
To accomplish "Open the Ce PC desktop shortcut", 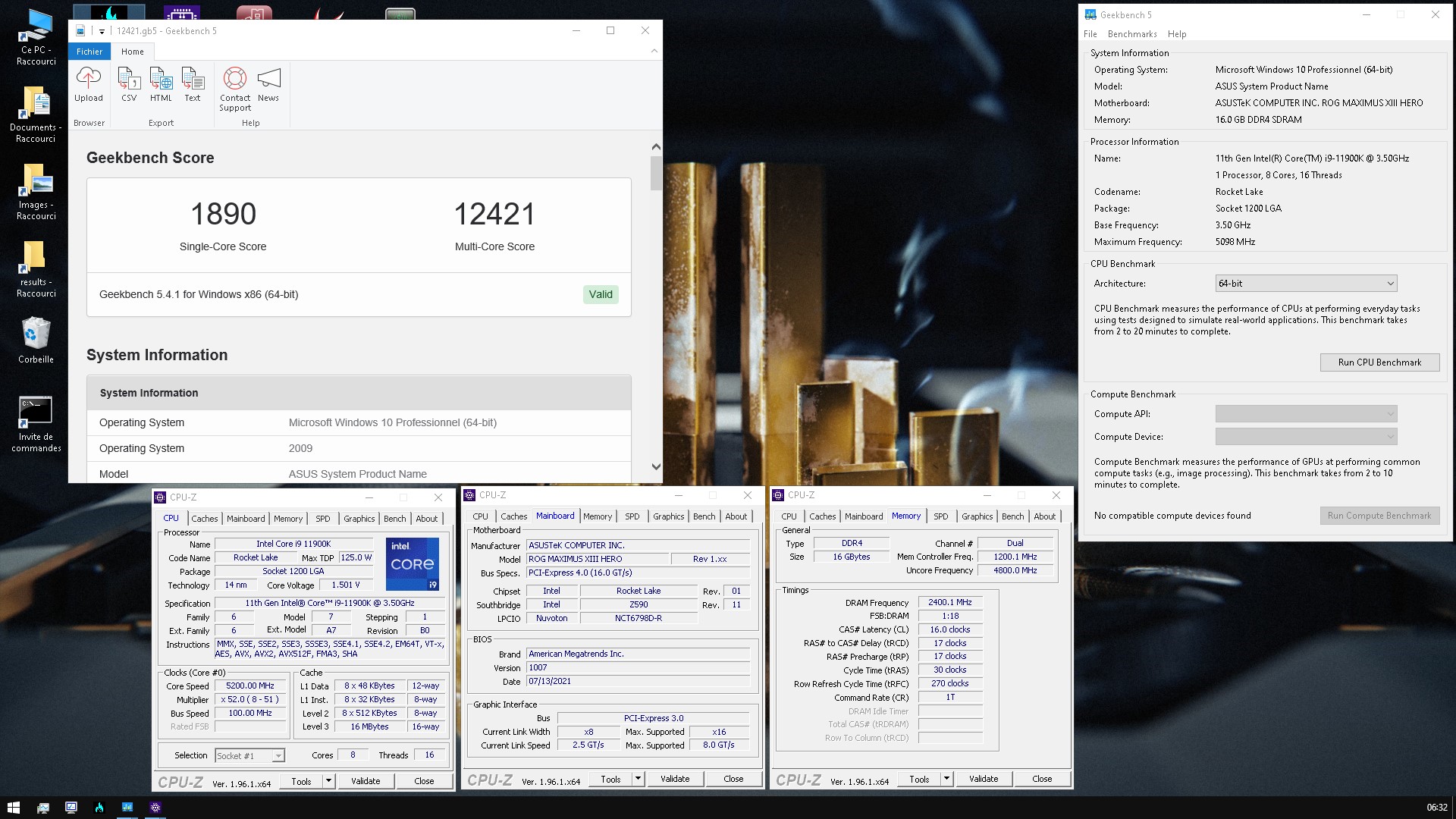I will [36, 37].
